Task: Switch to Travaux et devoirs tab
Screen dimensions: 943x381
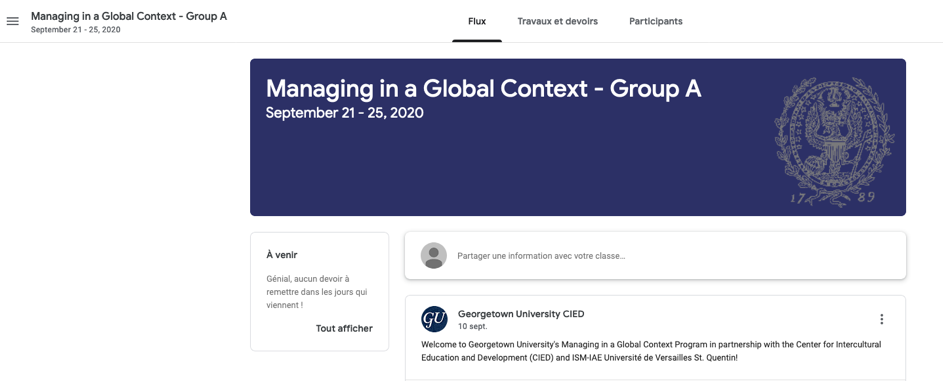Action: pos(558,22)
